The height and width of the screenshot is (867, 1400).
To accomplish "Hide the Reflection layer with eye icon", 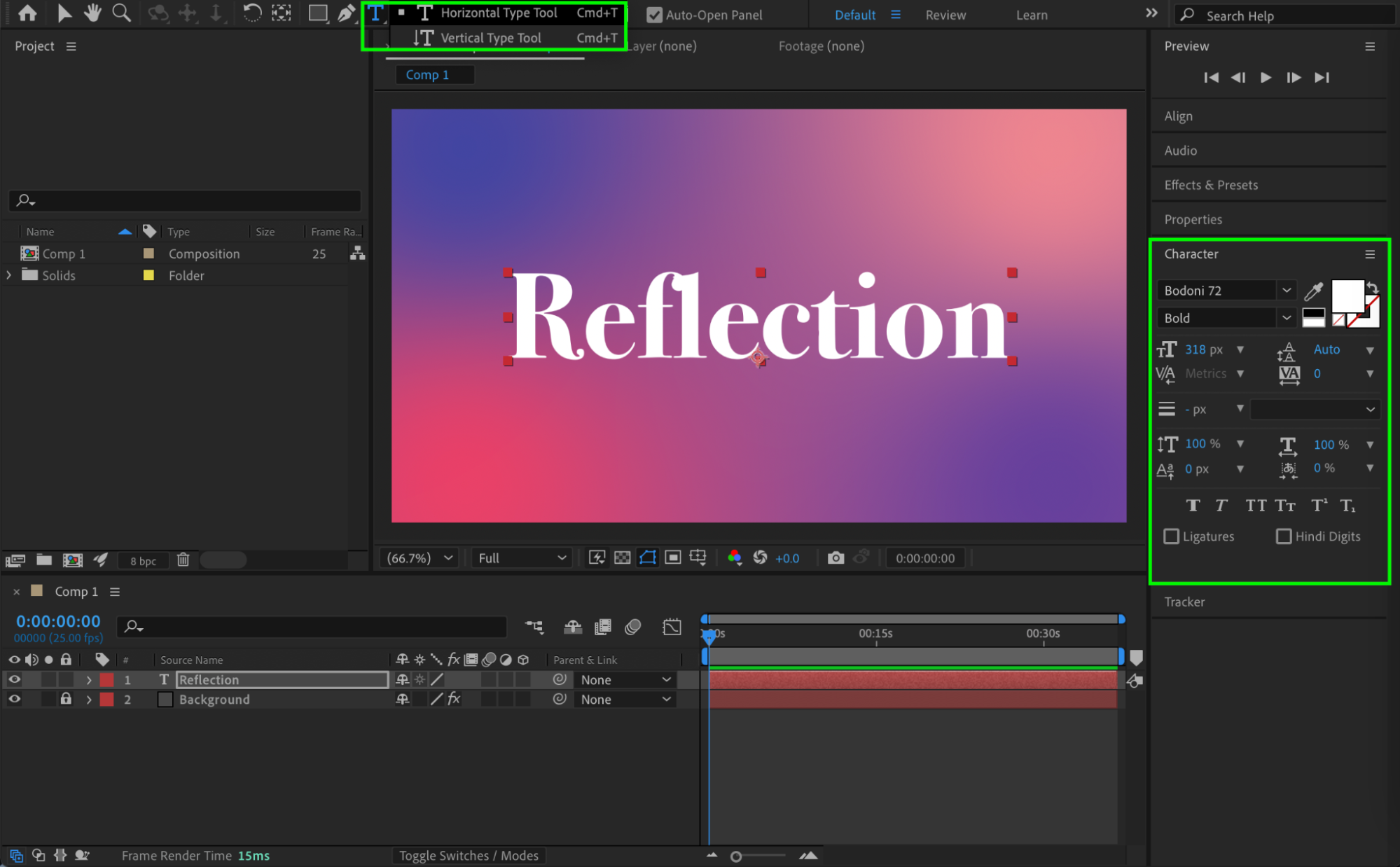I will tap(14, 679).
